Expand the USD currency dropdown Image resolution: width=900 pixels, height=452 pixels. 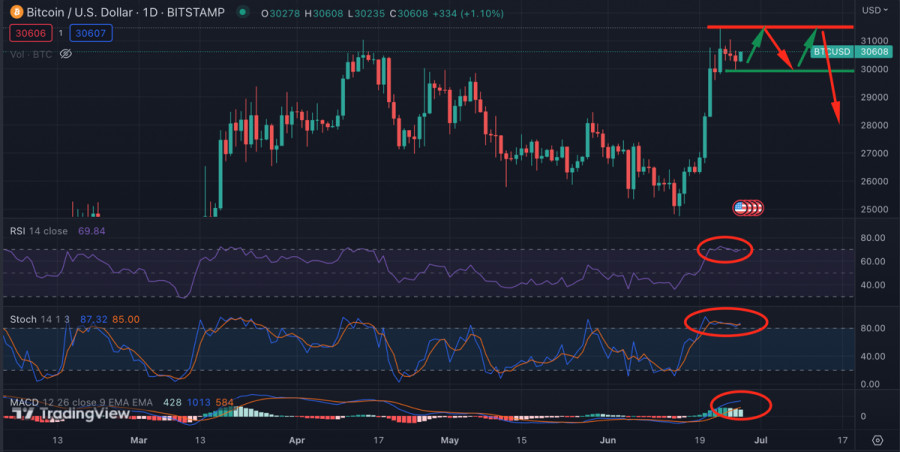pos(873,10)
